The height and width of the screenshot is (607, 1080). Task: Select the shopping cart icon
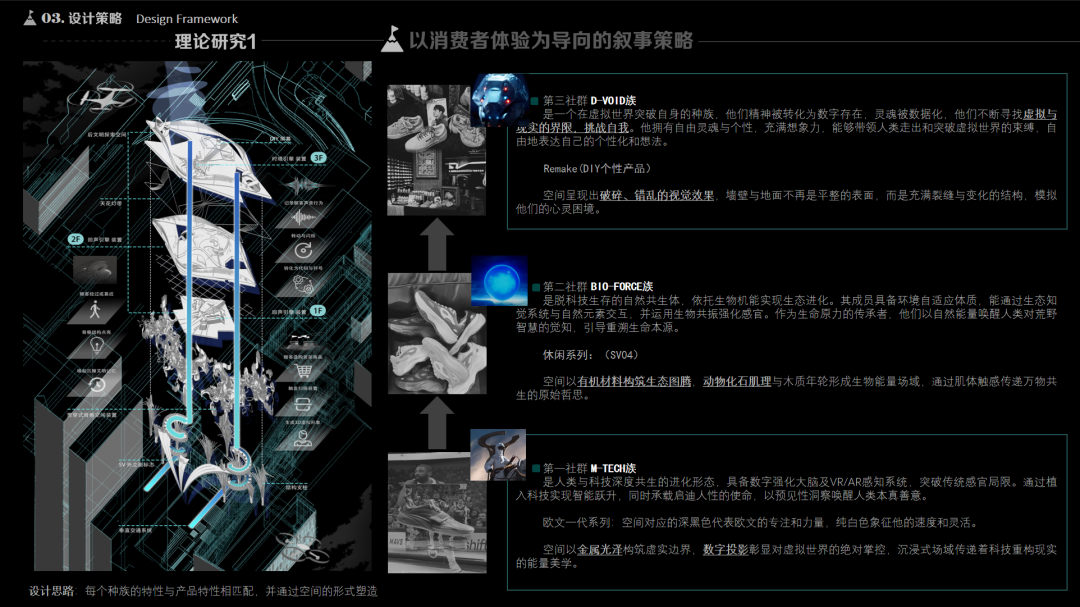[x=303, y=370]
